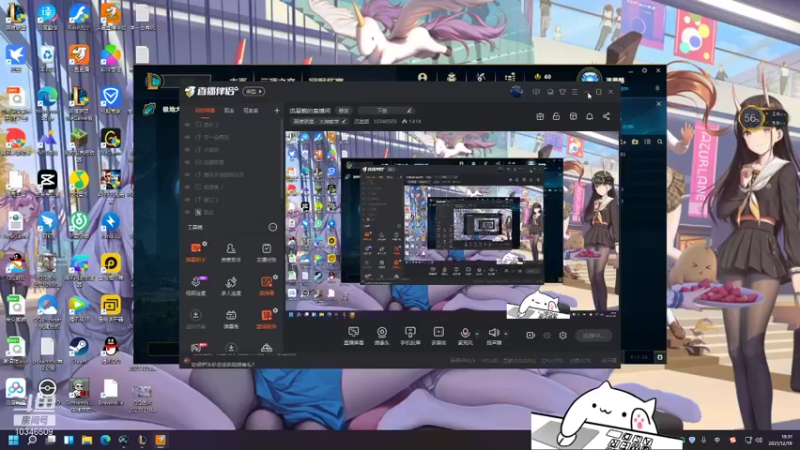Image resolution: width=800 pixels, height=450 pixels.
Task: Collapse the 工具箱 toolbox section
Action: [272, 227]
